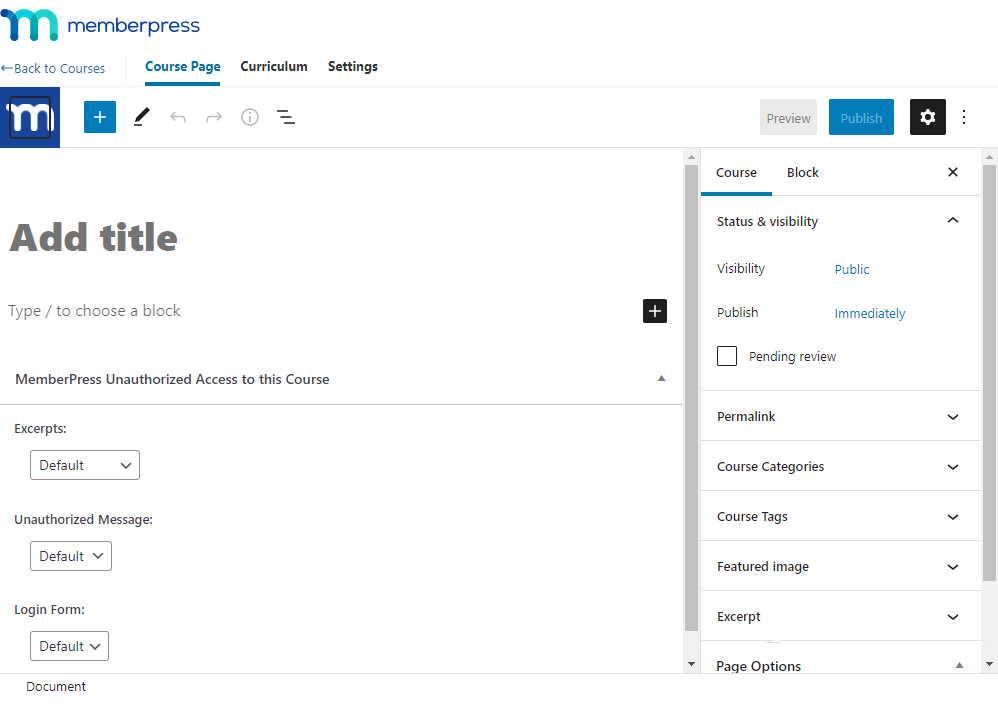Image resolution: width=998 pixels, height=715 pixels.
Task: Open the Login Form dropdown
Action: point(70,646)
